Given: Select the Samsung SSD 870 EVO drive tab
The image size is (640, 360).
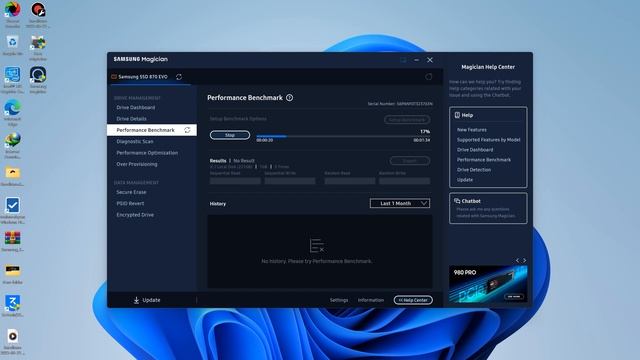Looking at the screenshot, I should [x=143, y=77].
